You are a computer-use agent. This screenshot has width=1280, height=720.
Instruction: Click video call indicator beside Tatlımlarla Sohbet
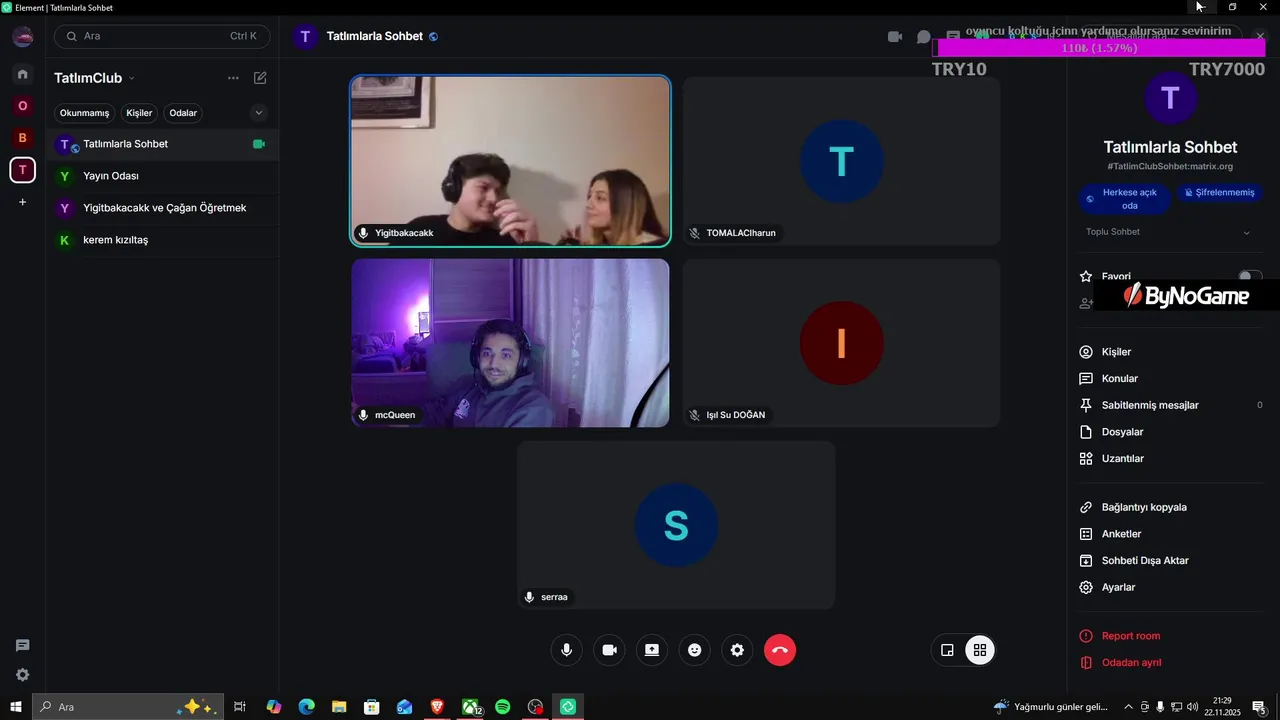(259, 144)
